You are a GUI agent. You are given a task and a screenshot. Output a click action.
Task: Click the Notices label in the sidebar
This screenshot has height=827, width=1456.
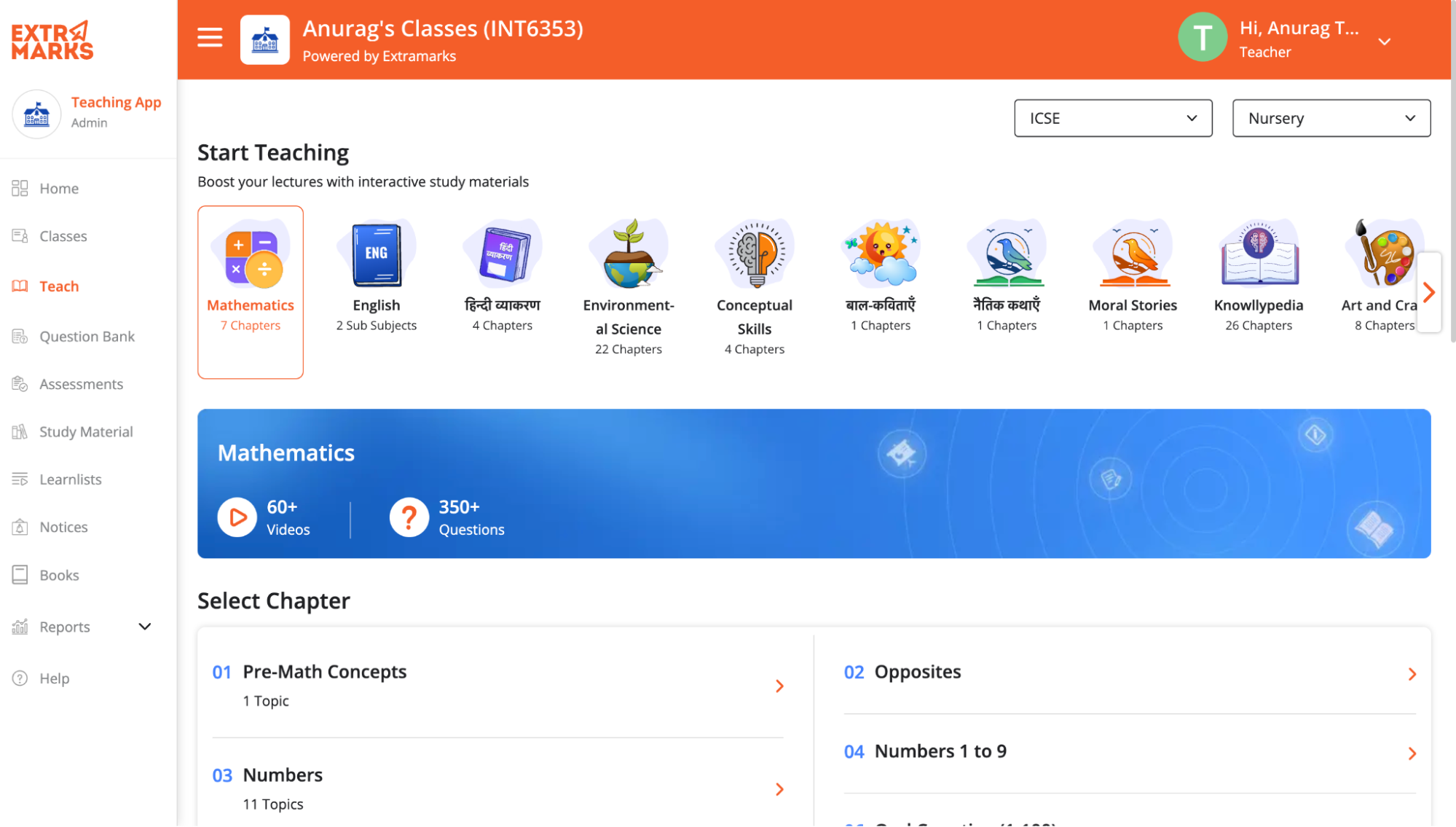pyautogui.click(x=63, y=527)
